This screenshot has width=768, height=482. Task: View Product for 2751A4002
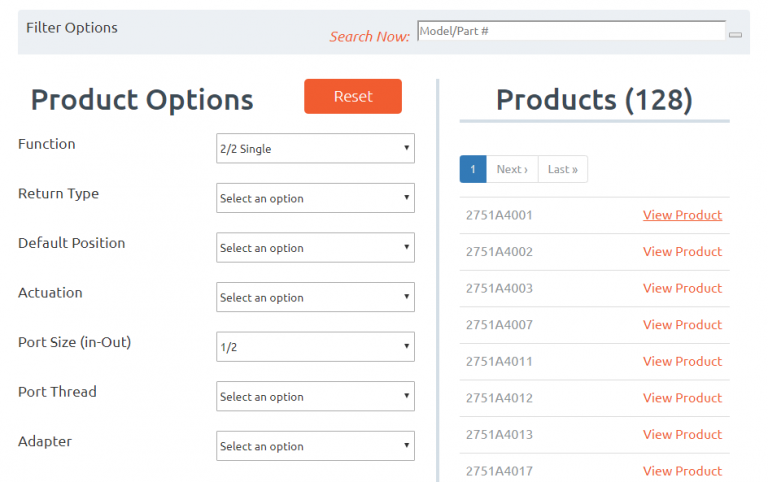click(x=682, y=252)
